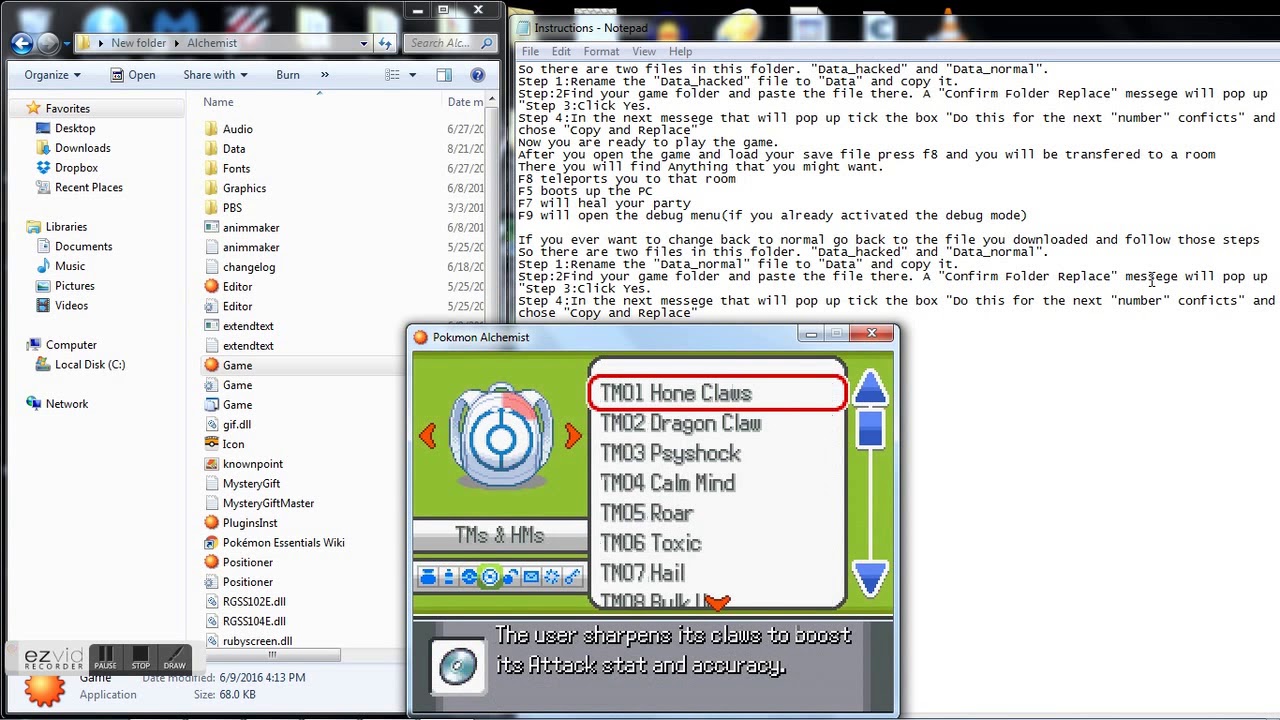Click the ezvid Draw button
1280x720 pixels.
pos(174,658)
